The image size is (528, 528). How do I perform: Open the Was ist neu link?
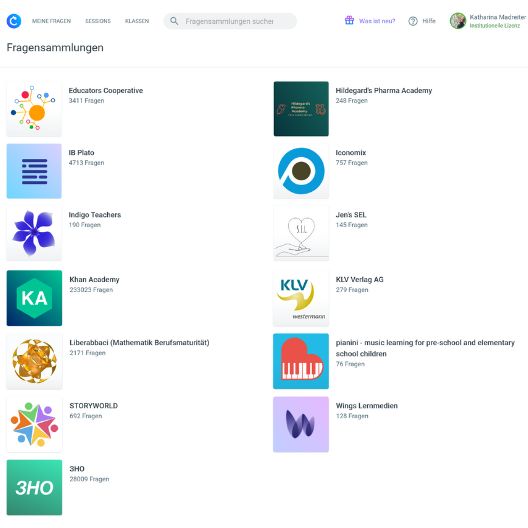377,21
